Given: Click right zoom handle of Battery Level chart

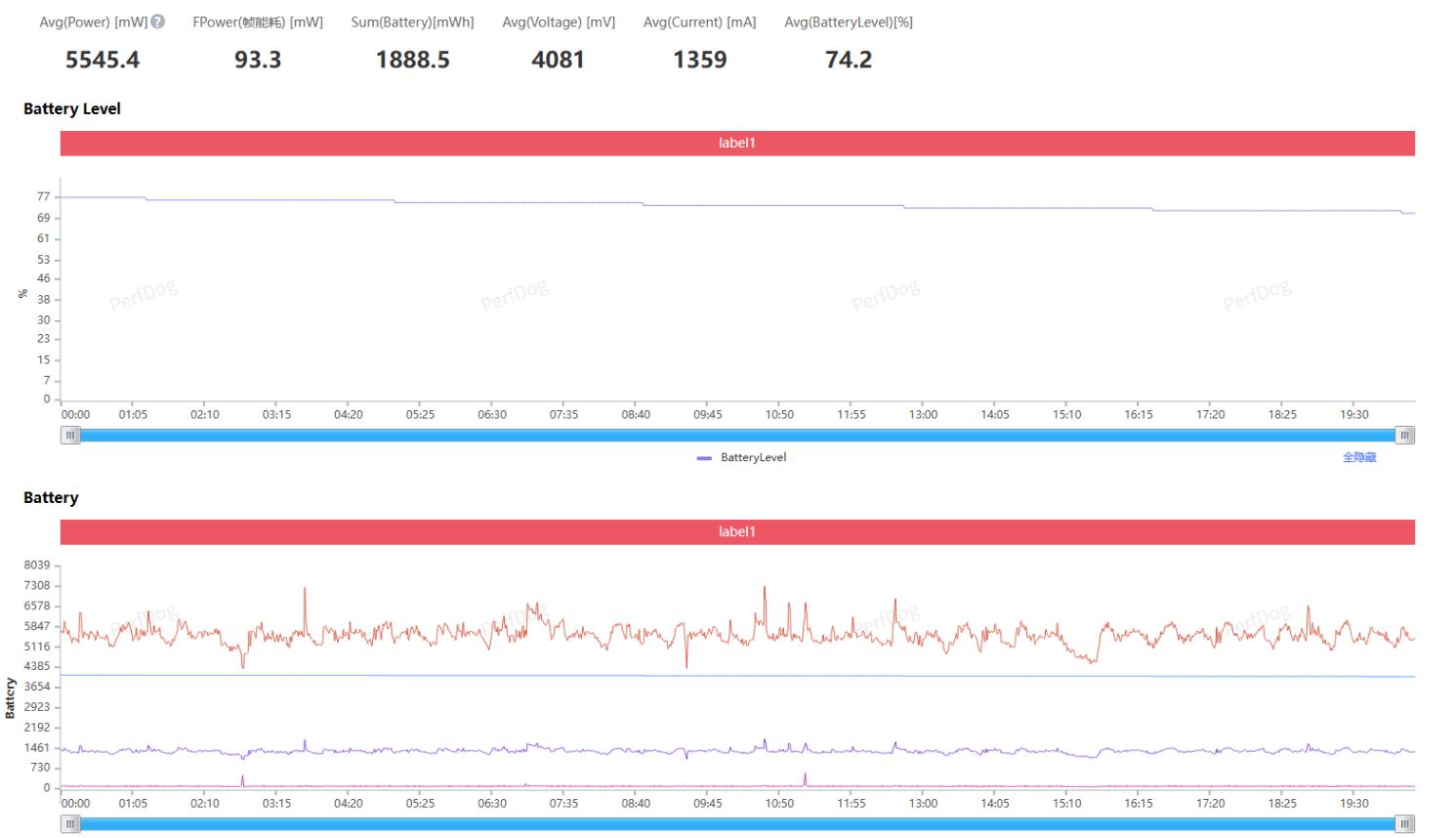Looking at the screenshot, I should 1404,436.
